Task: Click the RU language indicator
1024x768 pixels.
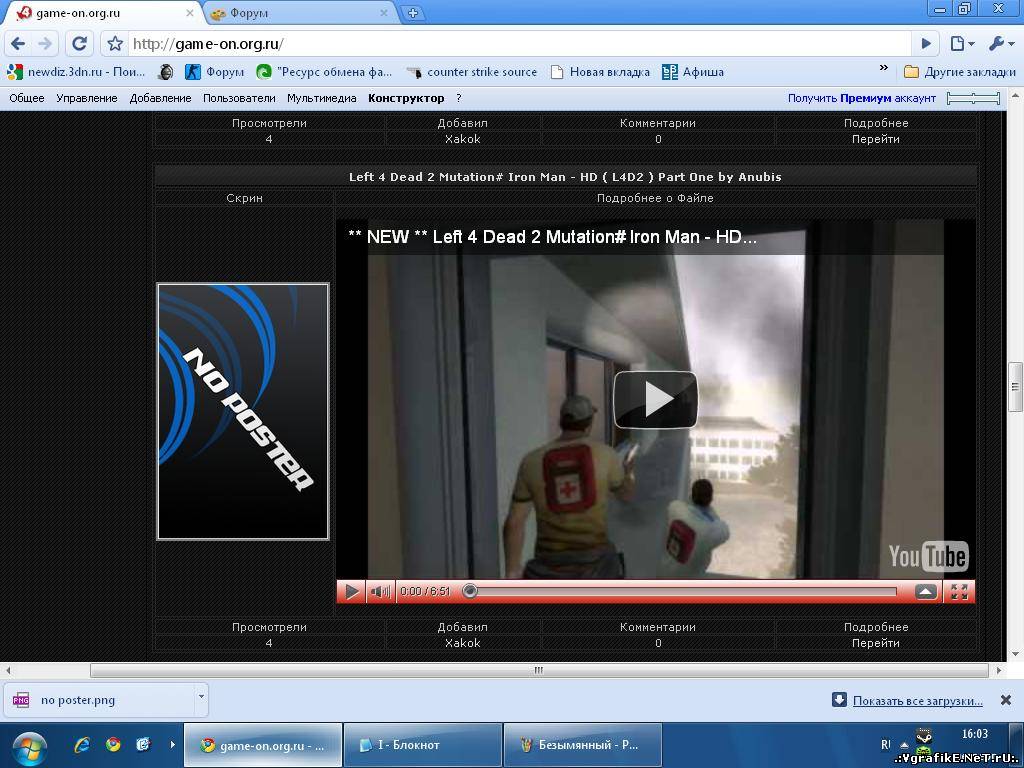Action: (x=886, y=744)
